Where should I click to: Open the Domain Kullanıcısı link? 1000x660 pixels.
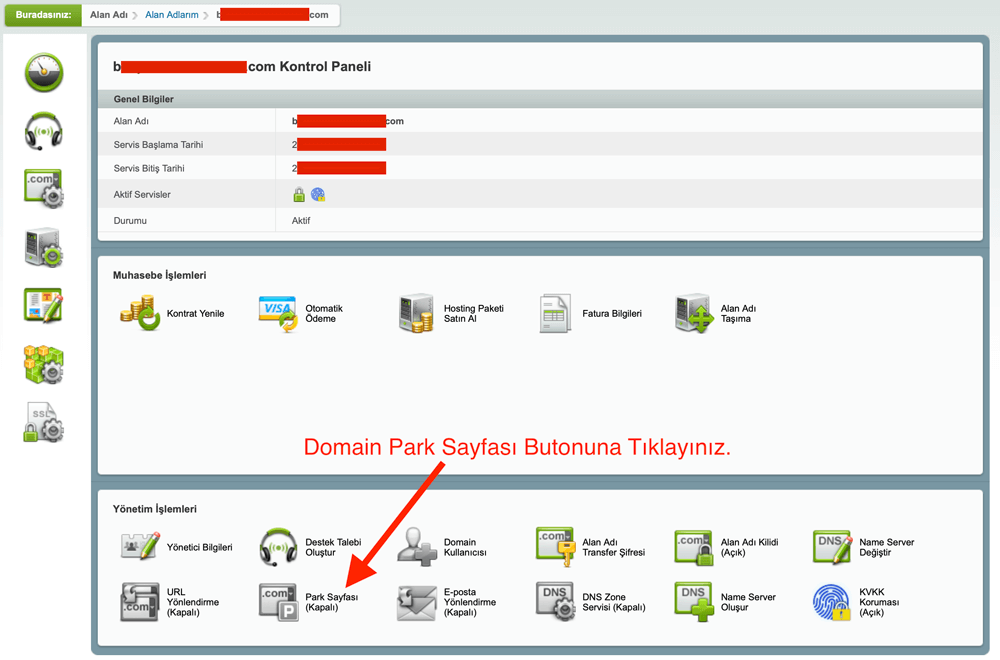[x=465, y=547]
